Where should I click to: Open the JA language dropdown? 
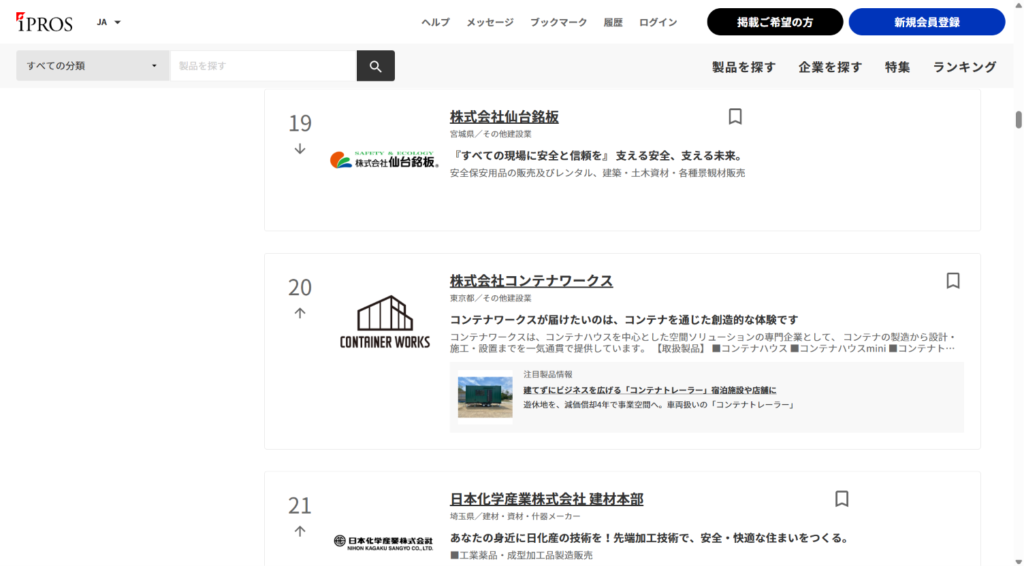109,22
